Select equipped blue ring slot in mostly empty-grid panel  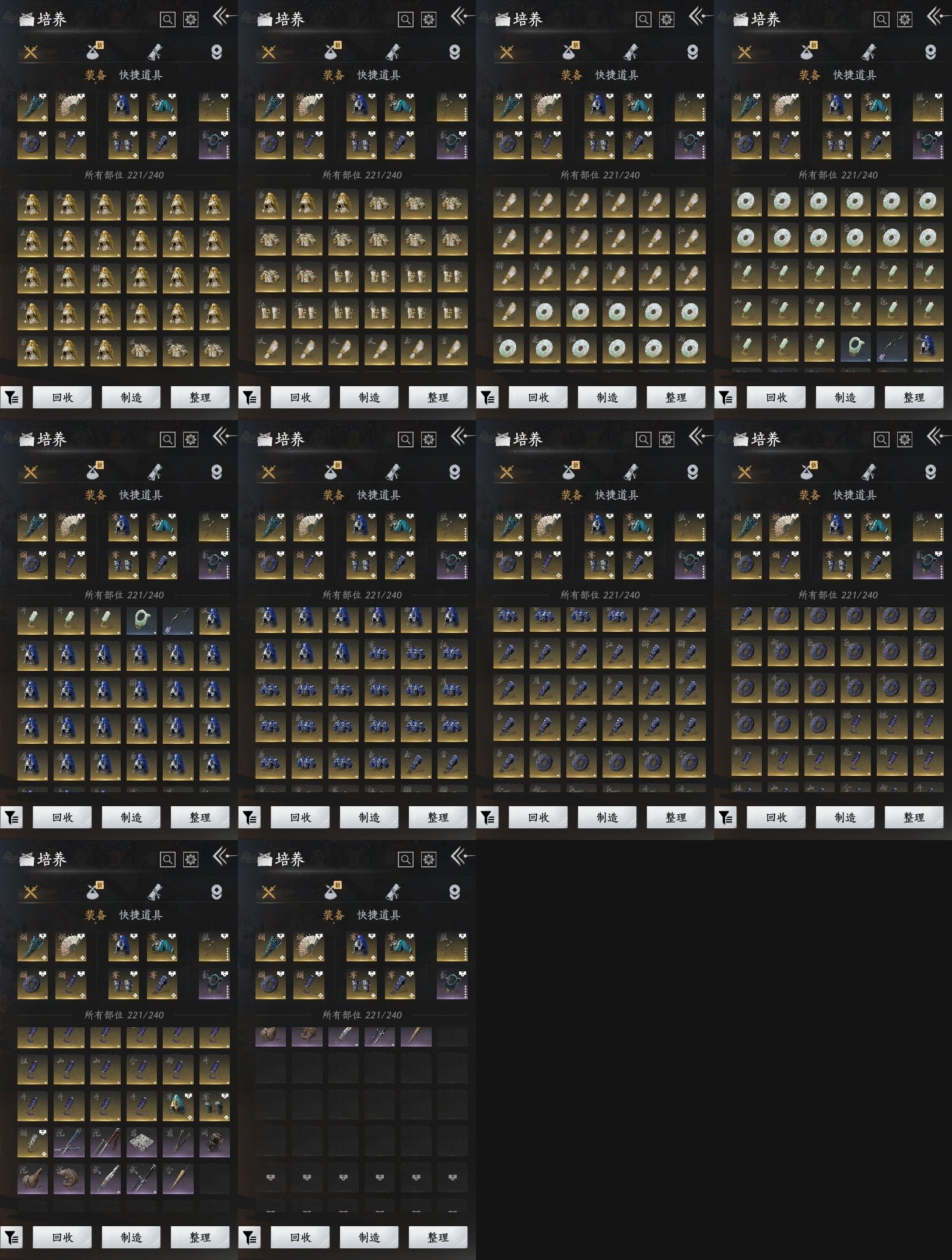tap(271, 984)
